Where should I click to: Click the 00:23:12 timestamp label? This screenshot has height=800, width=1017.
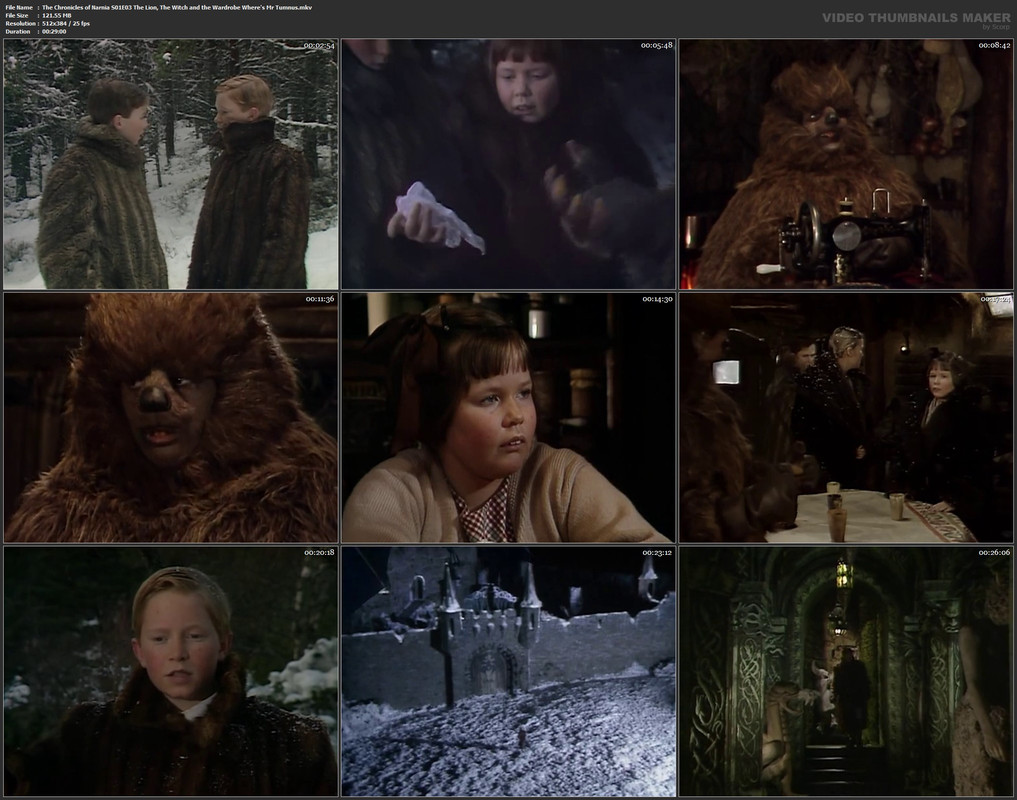point(657,552)
